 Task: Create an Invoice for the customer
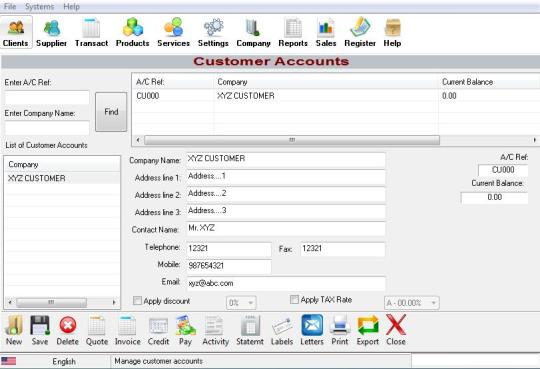[127, 330]
